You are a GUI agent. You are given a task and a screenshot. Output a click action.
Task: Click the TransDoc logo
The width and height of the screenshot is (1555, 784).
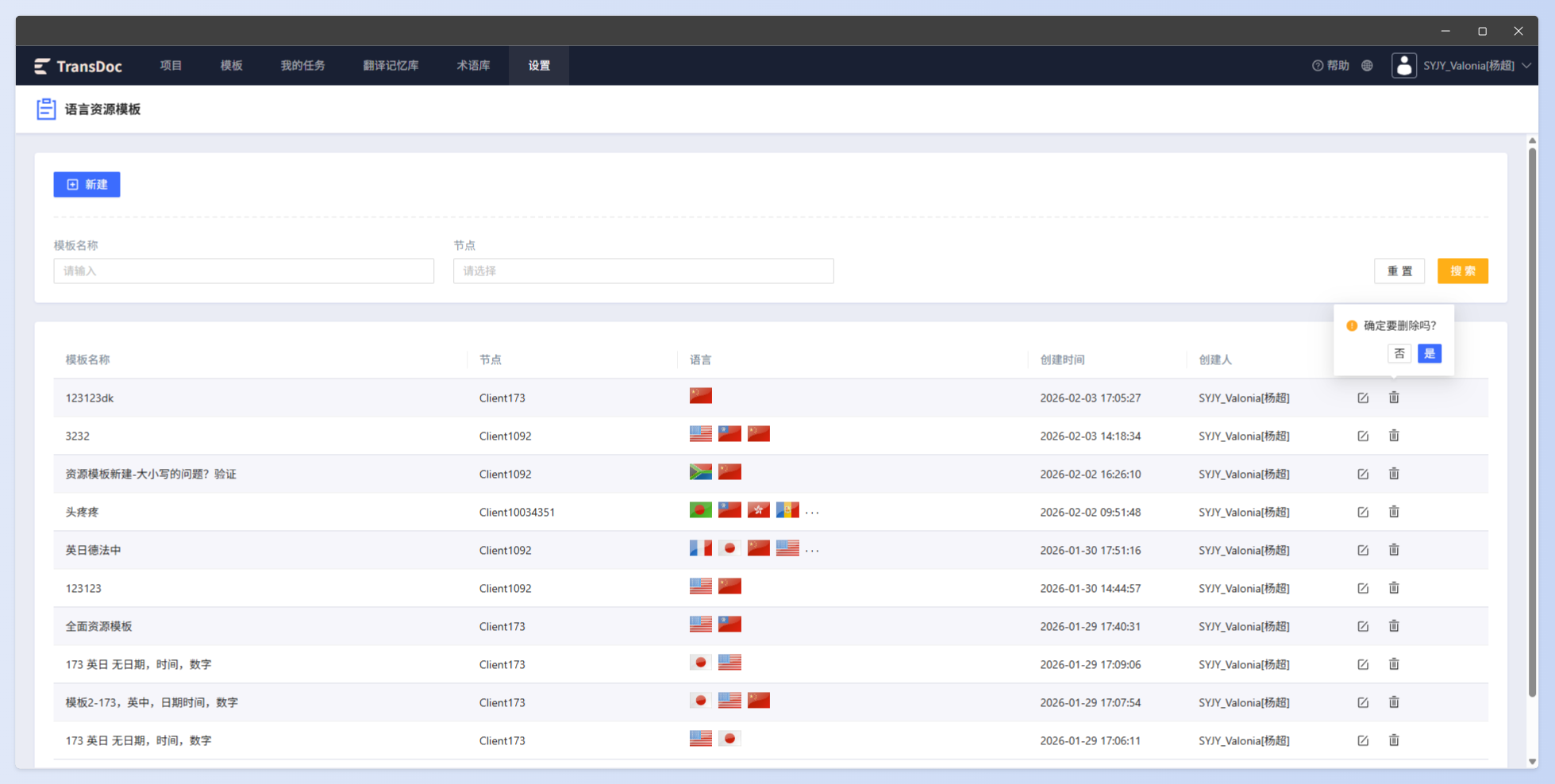pos(78,66)
